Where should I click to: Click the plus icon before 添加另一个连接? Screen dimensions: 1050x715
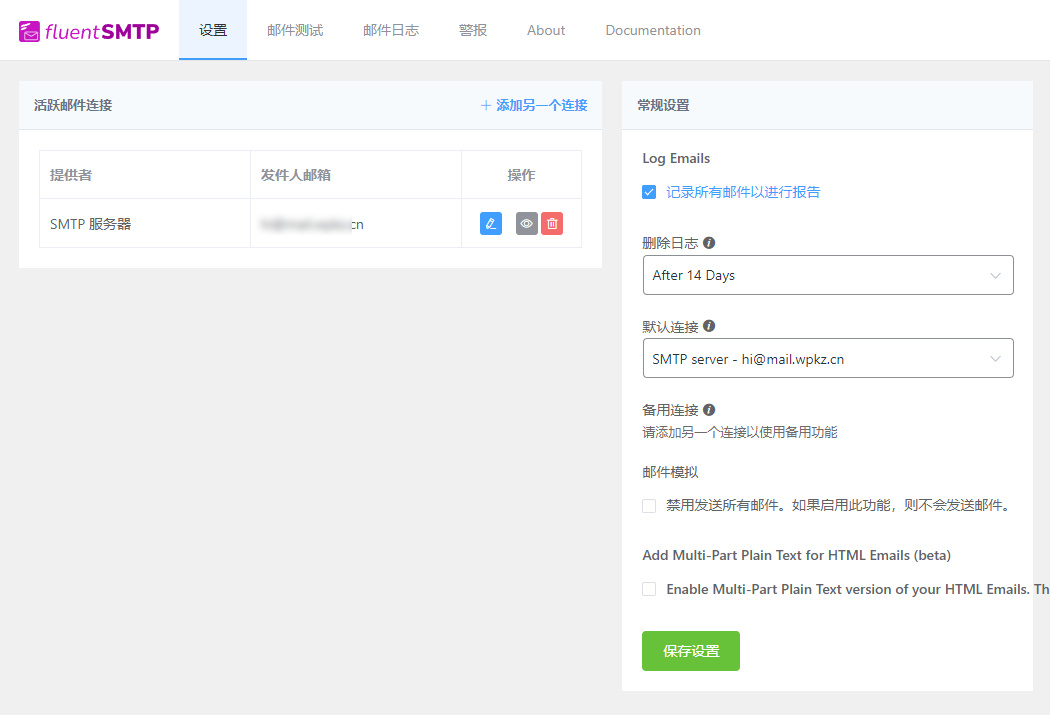click(x=486, y=104)
